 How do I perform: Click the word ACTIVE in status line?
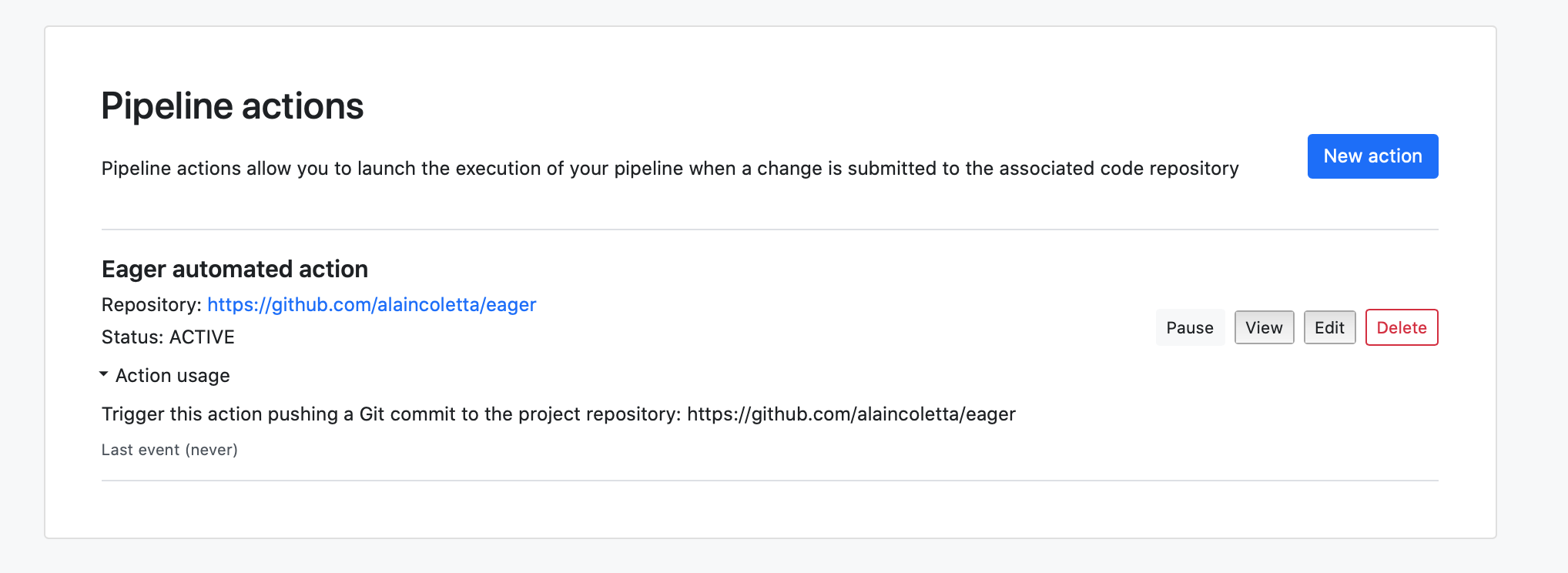tap(202, 337)
